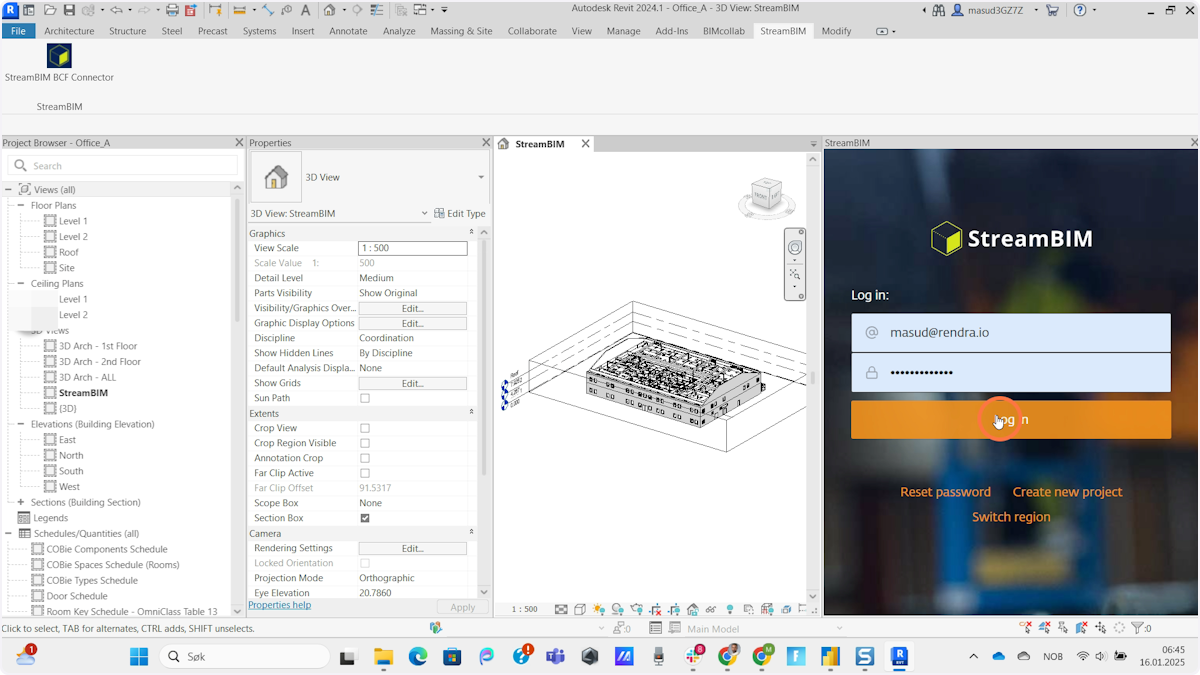Click Edit button for Visibility/Graphics Overrides
The image size is (1200, 675).
[x=412, y=308]
